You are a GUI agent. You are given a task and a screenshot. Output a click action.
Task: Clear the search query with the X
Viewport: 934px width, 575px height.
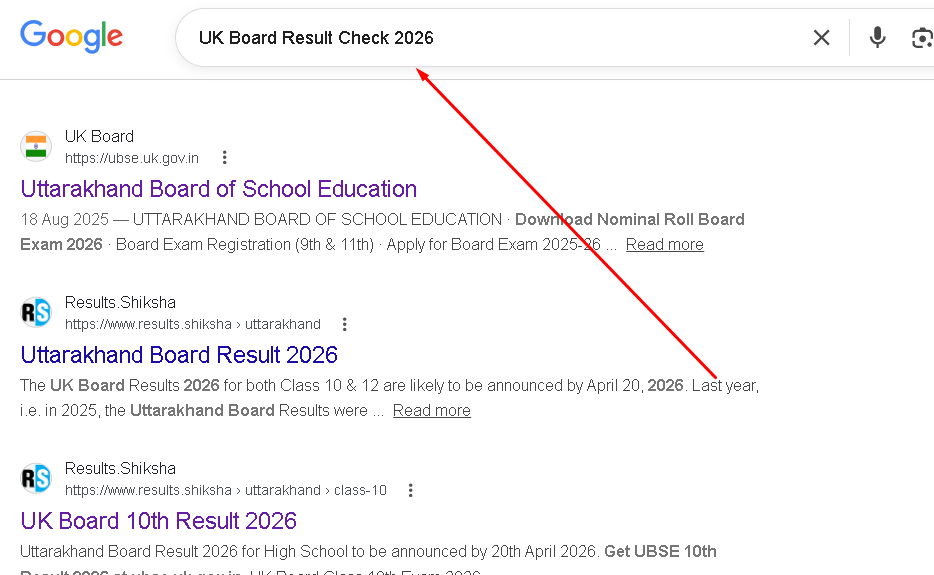tap(821, 38)
